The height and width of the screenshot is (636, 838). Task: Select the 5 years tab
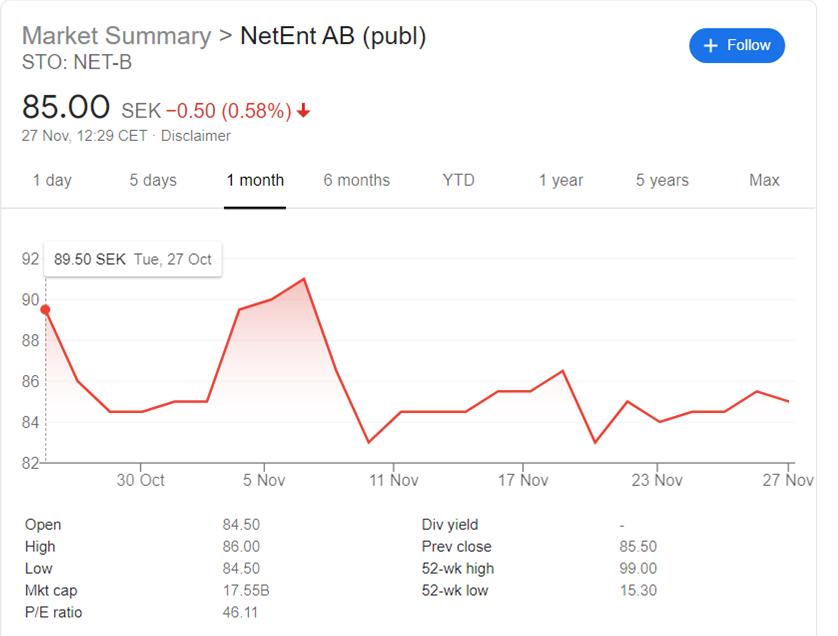662,180
